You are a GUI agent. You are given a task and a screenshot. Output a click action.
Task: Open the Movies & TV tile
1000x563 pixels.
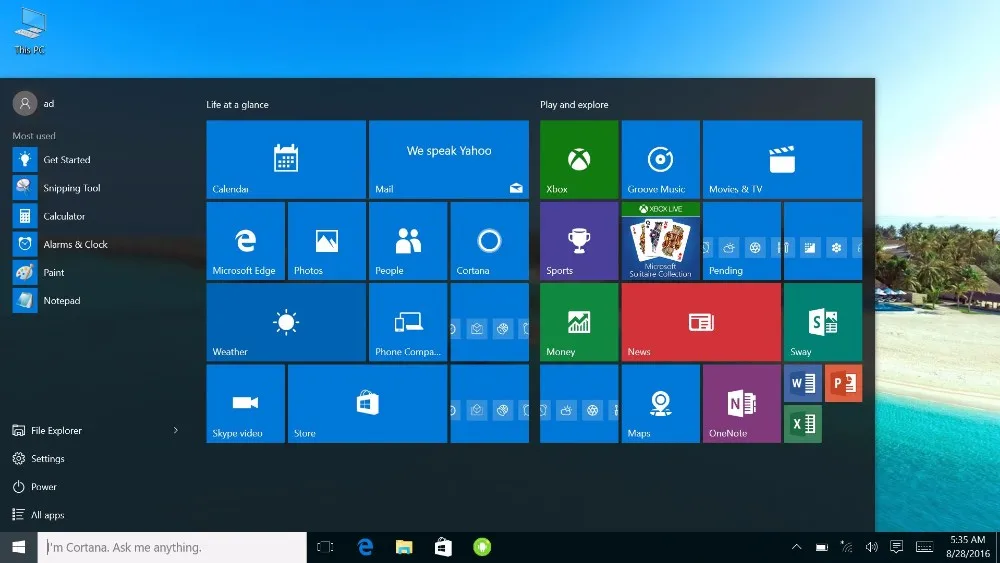783,159
